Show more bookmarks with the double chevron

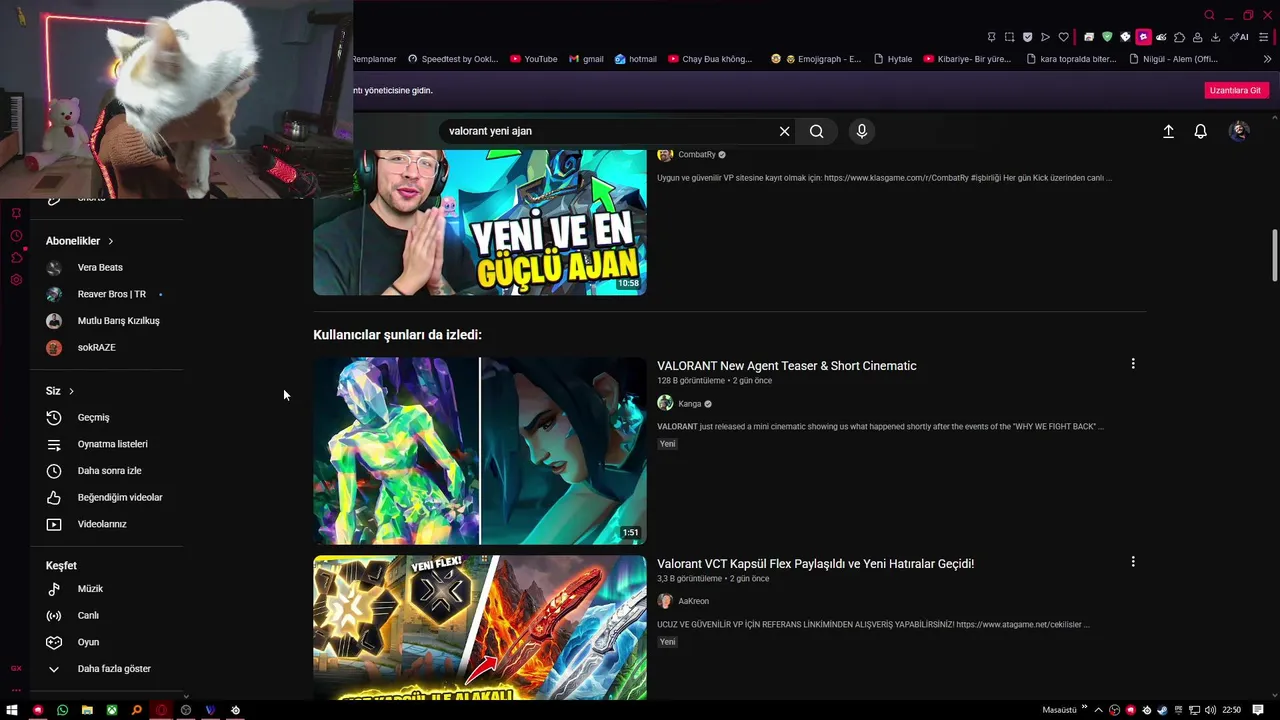[1268, 59]
